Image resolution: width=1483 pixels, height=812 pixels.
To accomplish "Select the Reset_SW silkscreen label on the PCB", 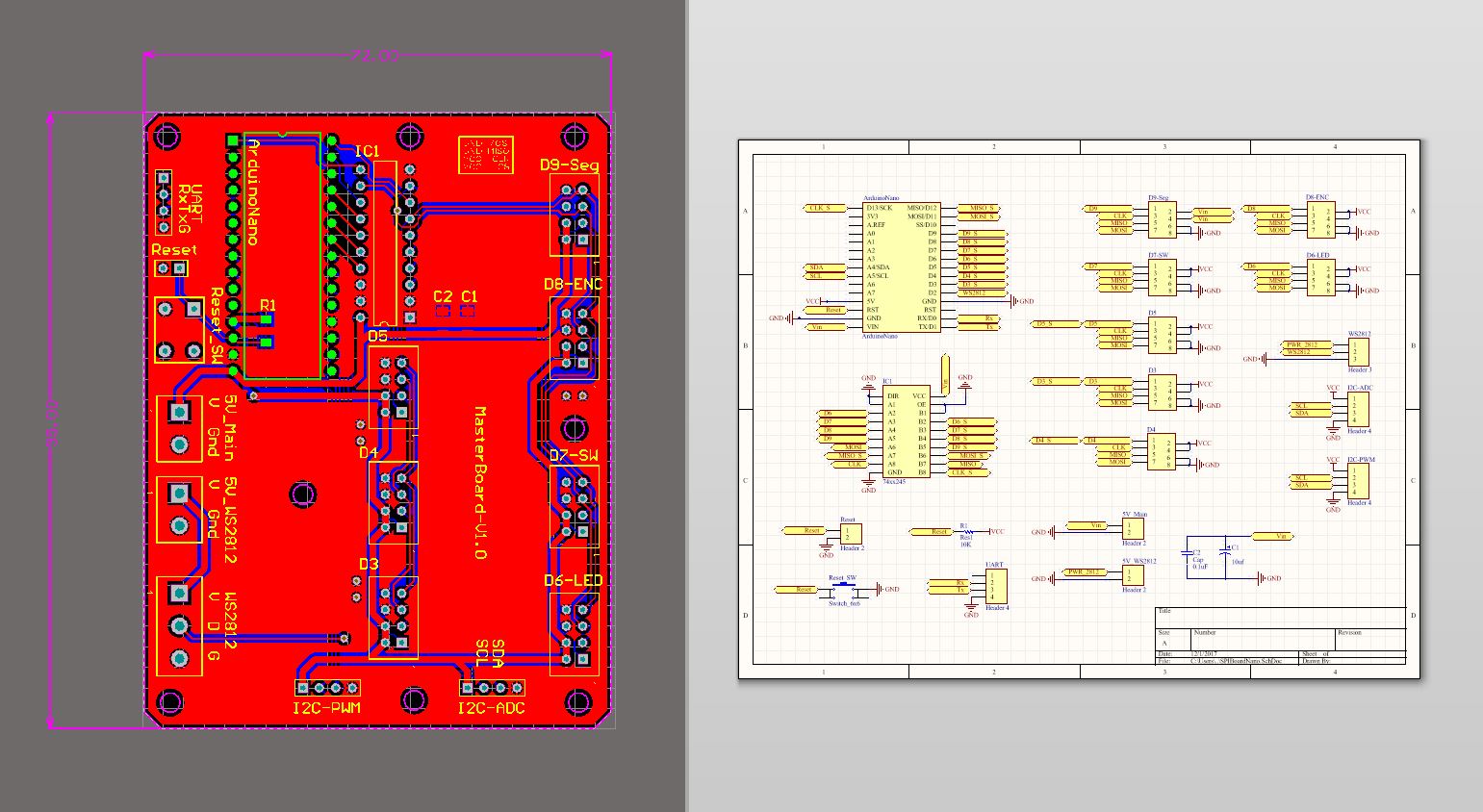I will [x=217, y=327].
